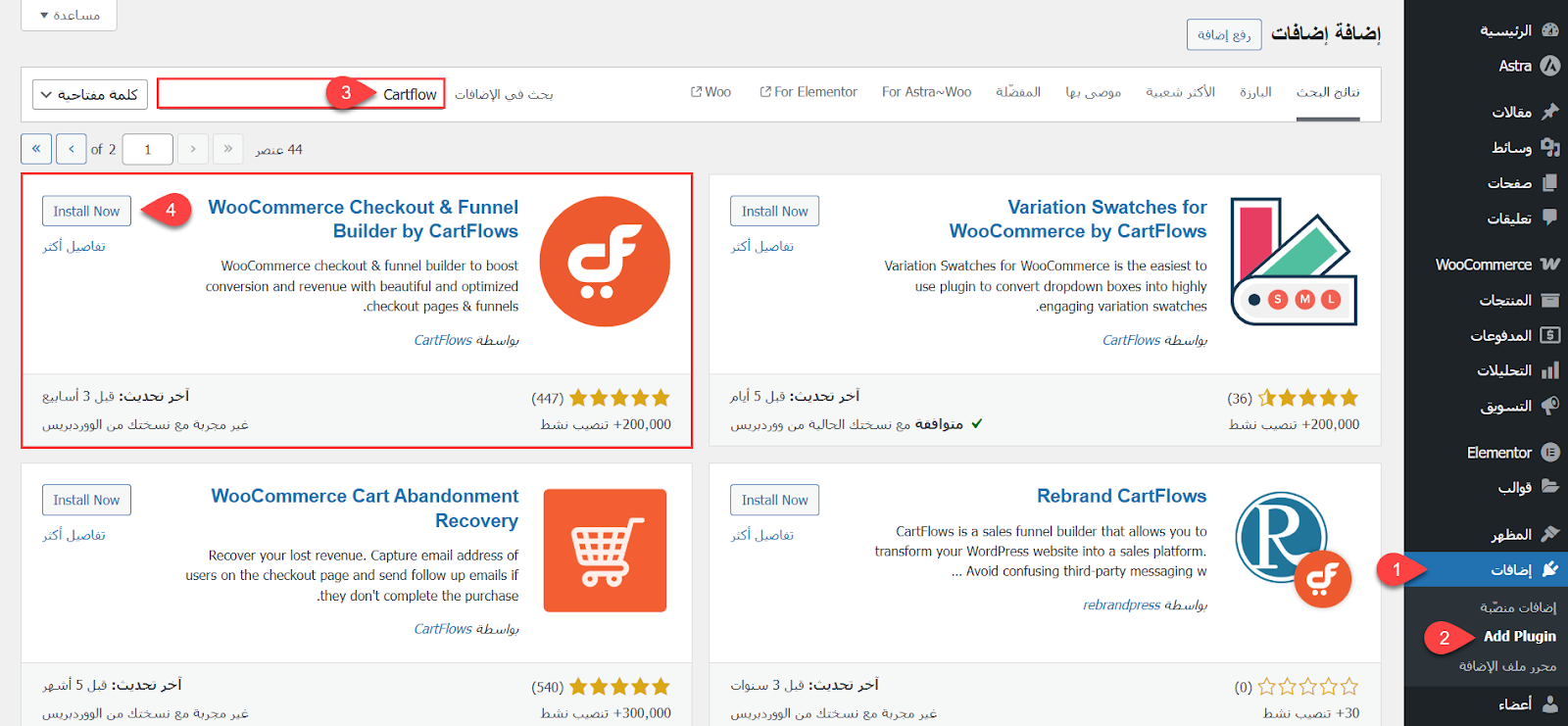
Task: Select the Search Results (نتائج البحث) tab
Action: tap(1328, 92)
